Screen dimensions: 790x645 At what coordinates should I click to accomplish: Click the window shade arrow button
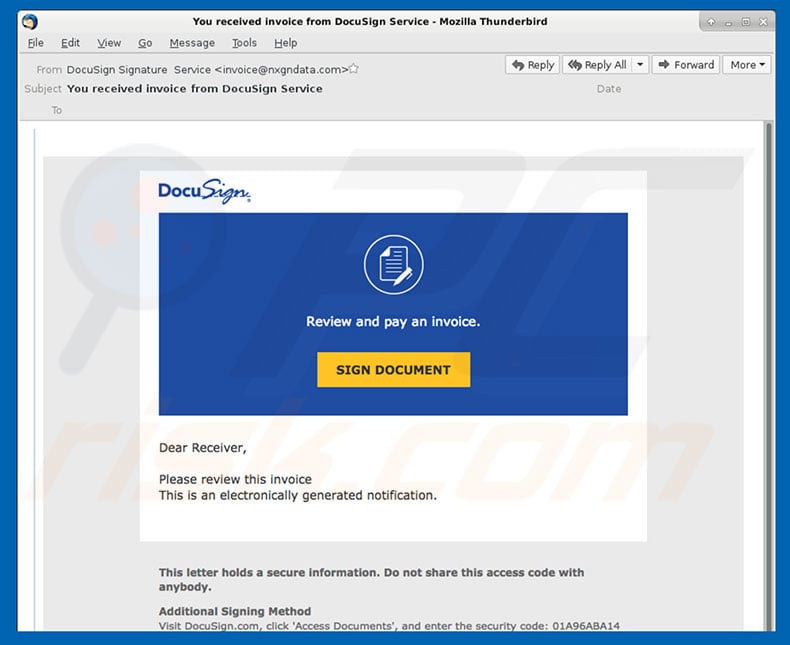[711, 22]
